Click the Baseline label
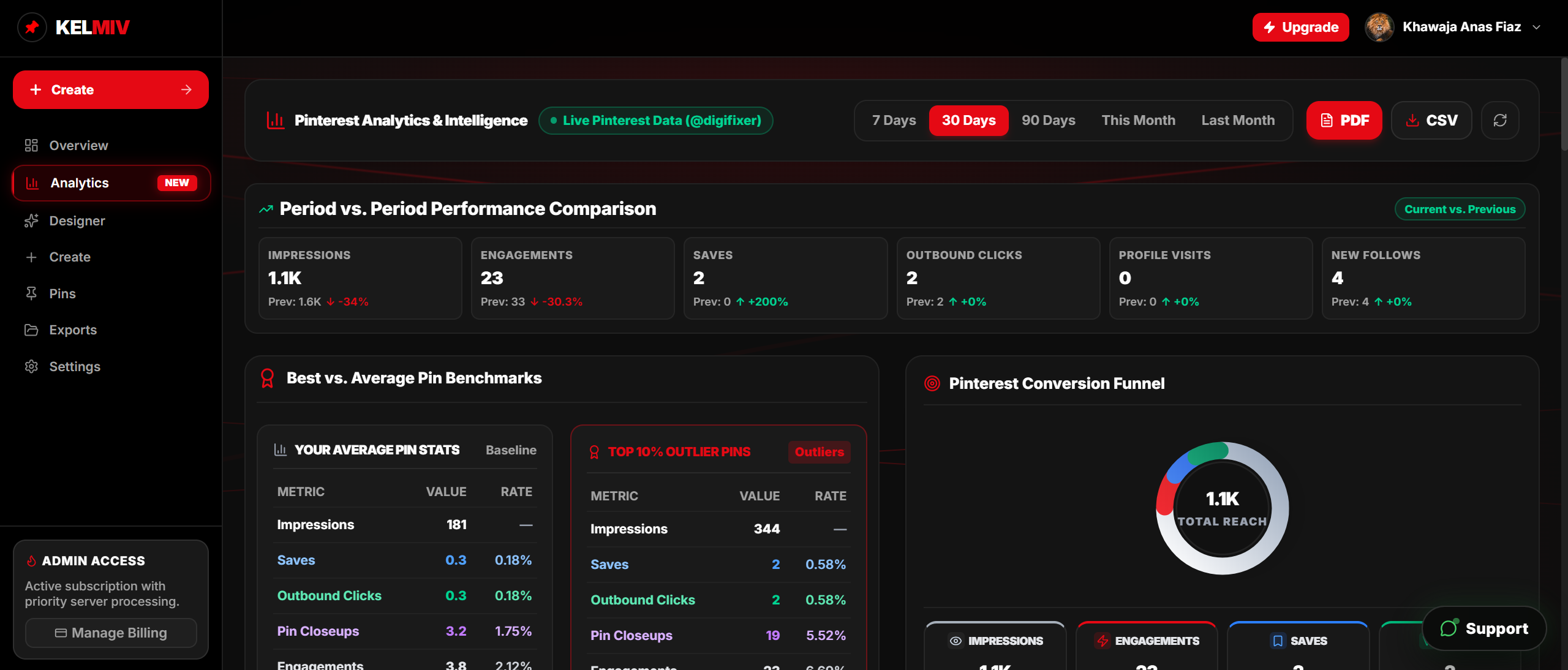 coord(511,450)
